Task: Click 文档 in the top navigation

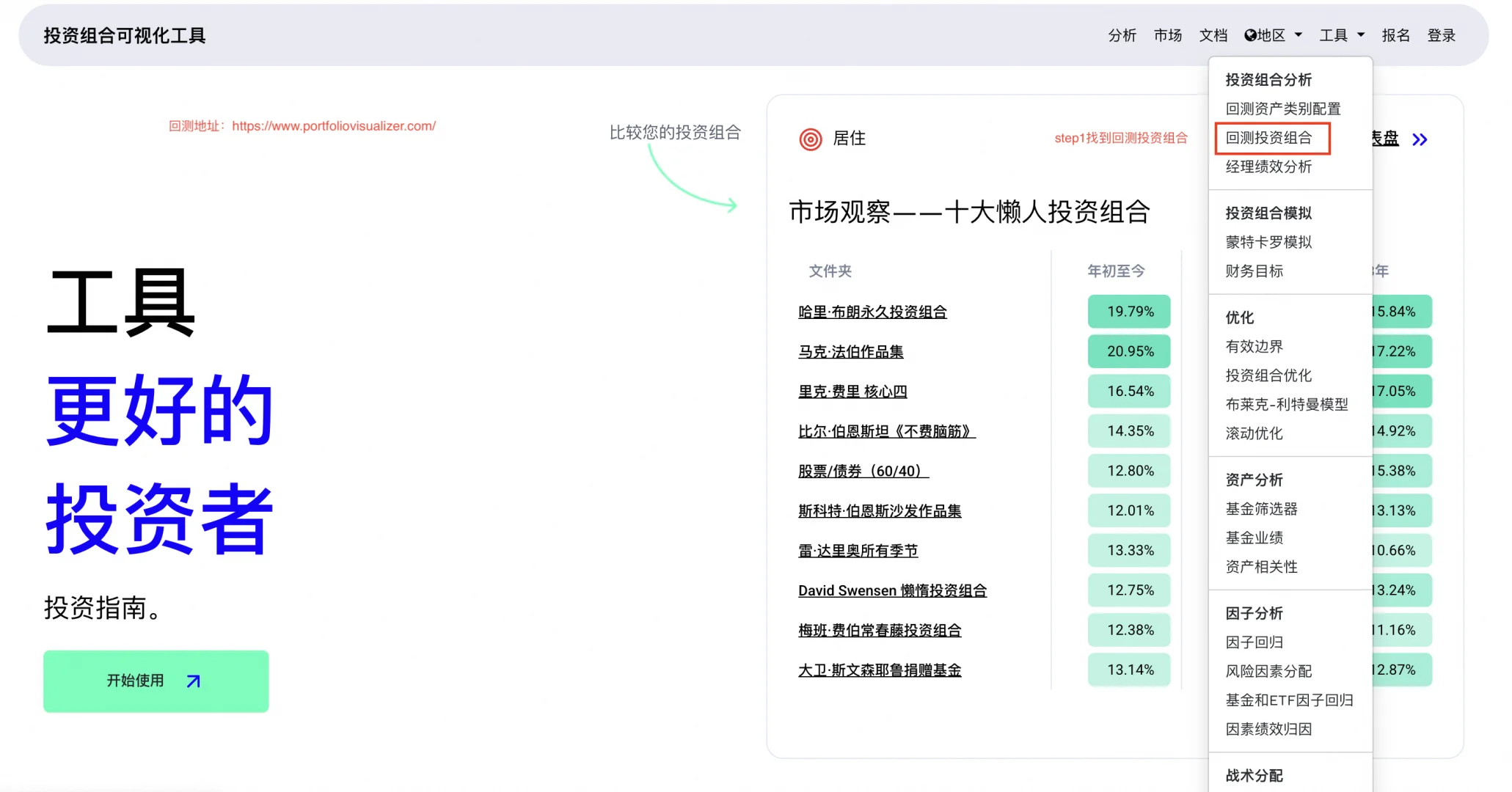Action: tap(1213, 34)
